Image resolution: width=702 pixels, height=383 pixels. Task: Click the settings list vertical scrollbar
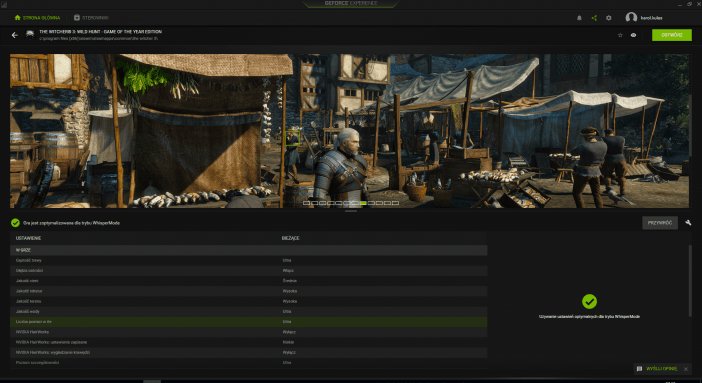tap(690, 281)
